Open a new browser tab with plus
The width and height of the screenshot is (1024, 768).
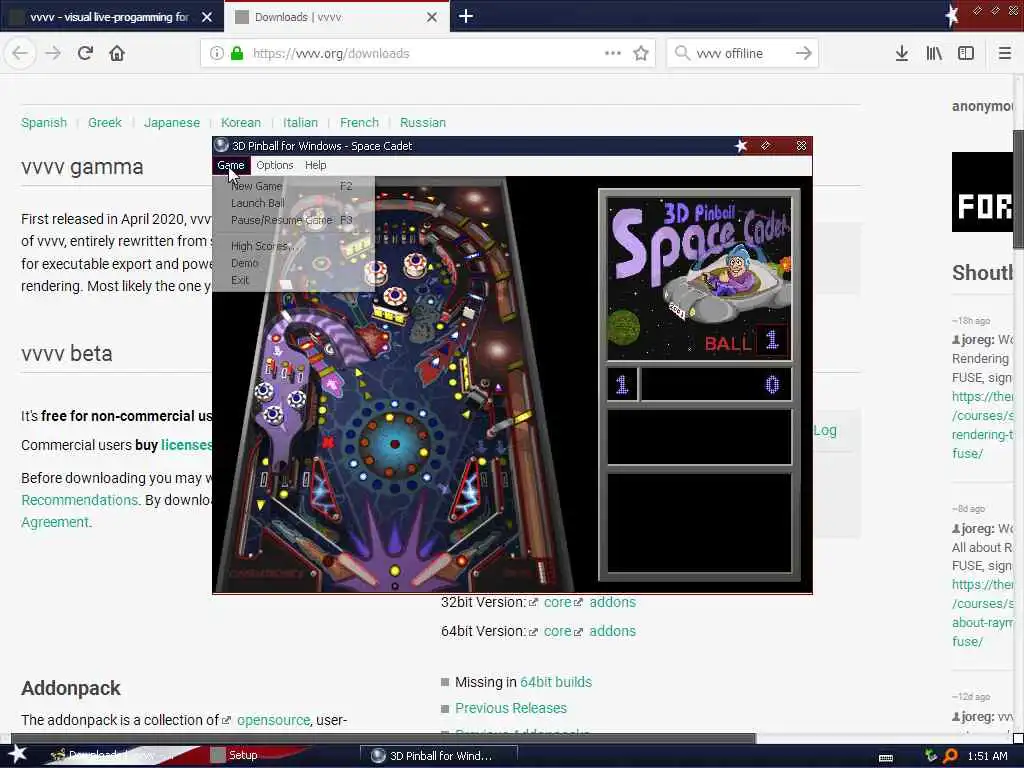pyautogui.click(x=466, y=16)
